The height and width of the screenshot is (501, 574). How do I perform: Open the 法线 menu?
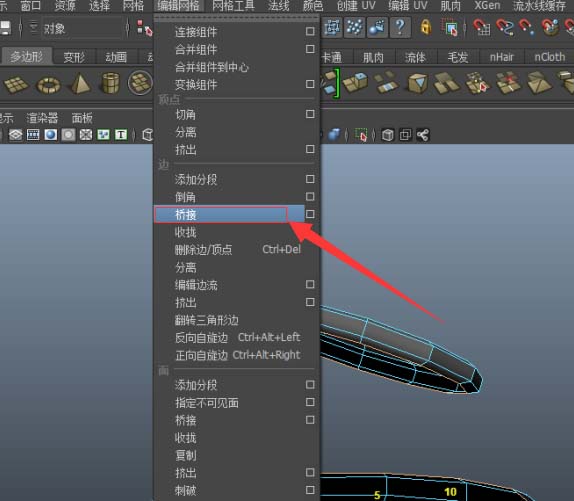[279, 5]
